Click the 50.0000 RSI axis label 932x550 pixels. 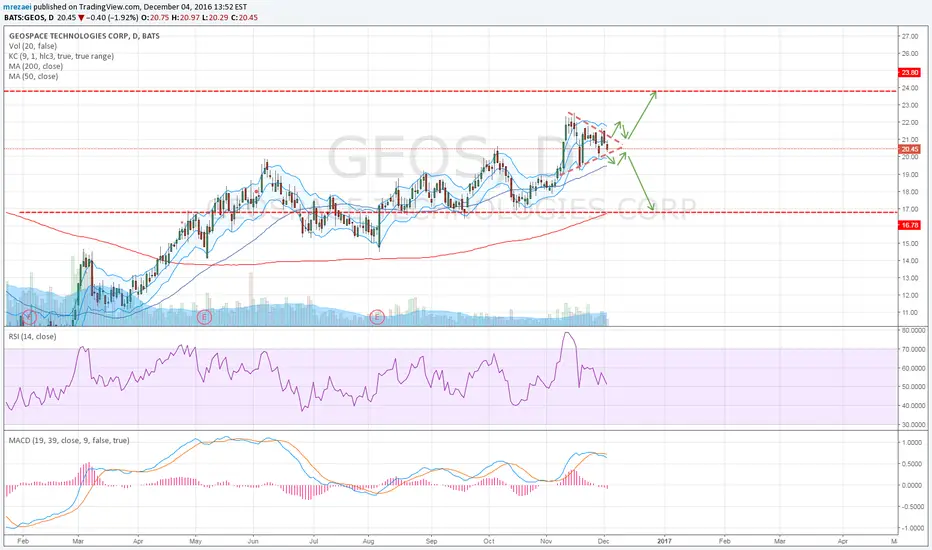coord(914,387)
